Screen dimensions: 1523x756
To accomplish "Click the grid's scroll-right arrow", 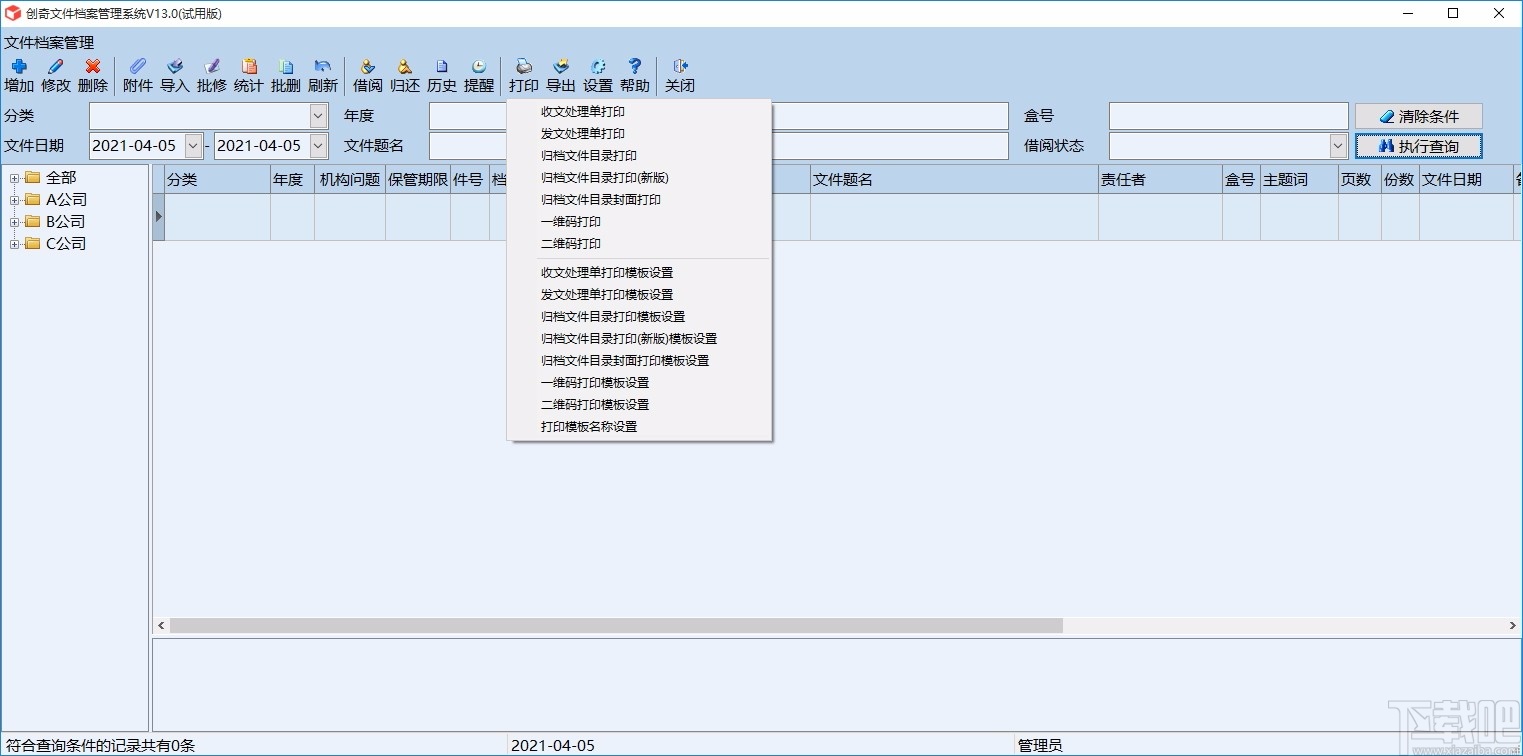I will (1512, 626).
